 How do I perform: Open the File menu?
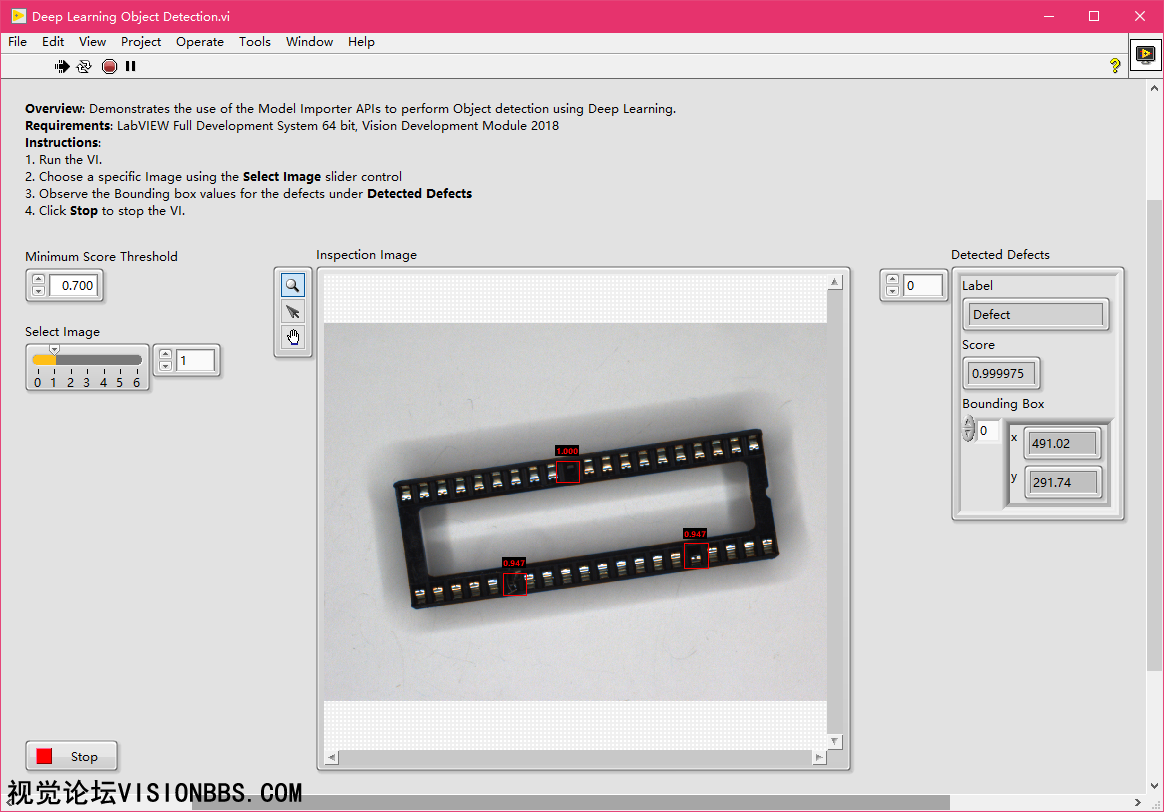click(17, 42)
